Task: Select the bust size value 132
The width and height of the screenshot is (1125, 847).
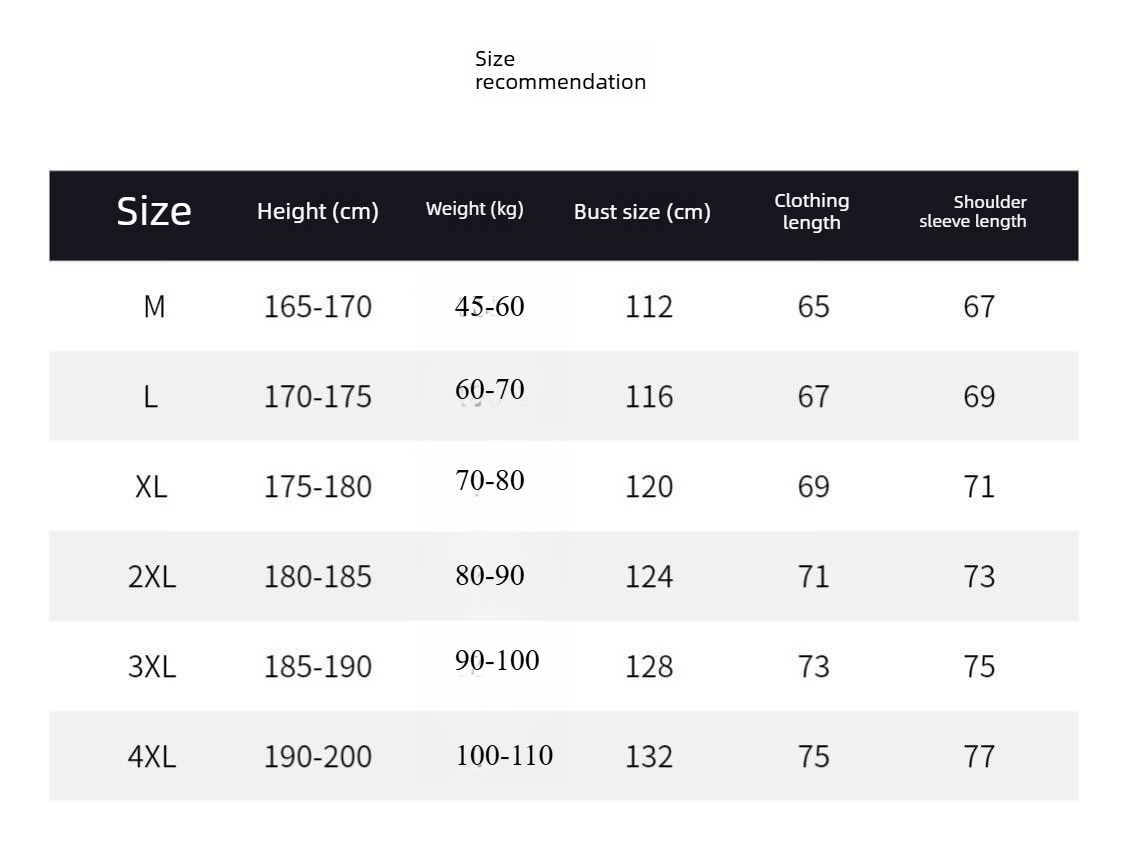Action: coord(649,757)
